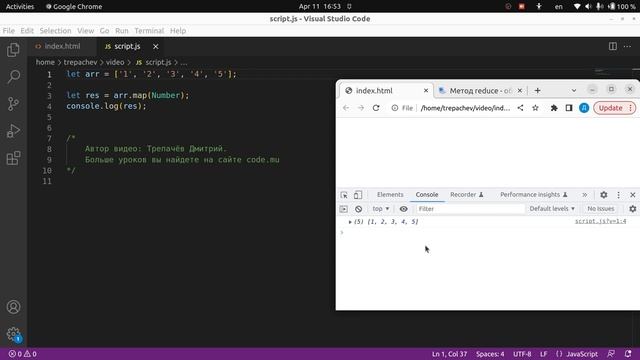The height and width of the screenshot is (360, 640).
Task: Open the Explorer view in activity bar
Action: pos(13,50)
